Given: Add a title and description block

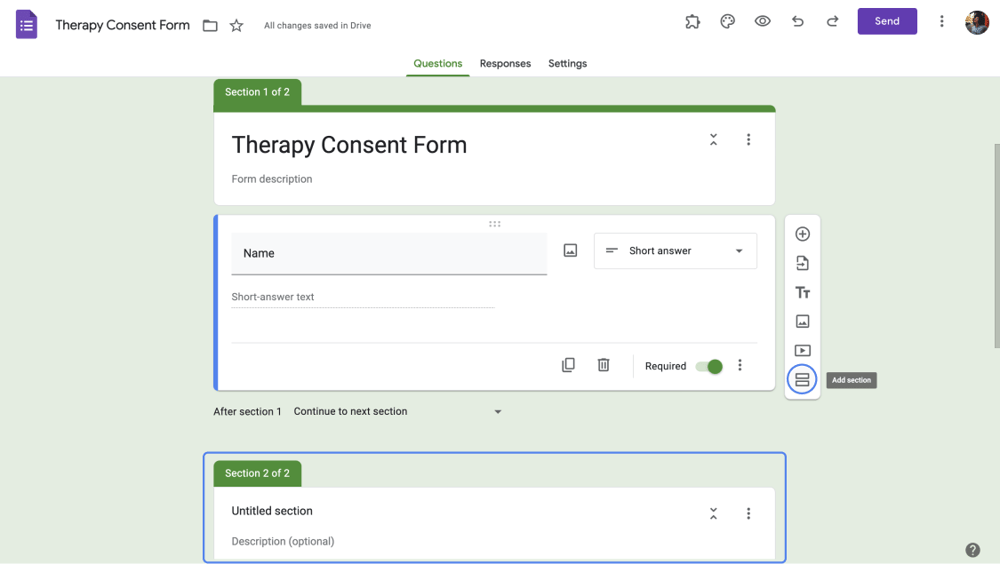Looking at the screenshot, I should 802,292.
